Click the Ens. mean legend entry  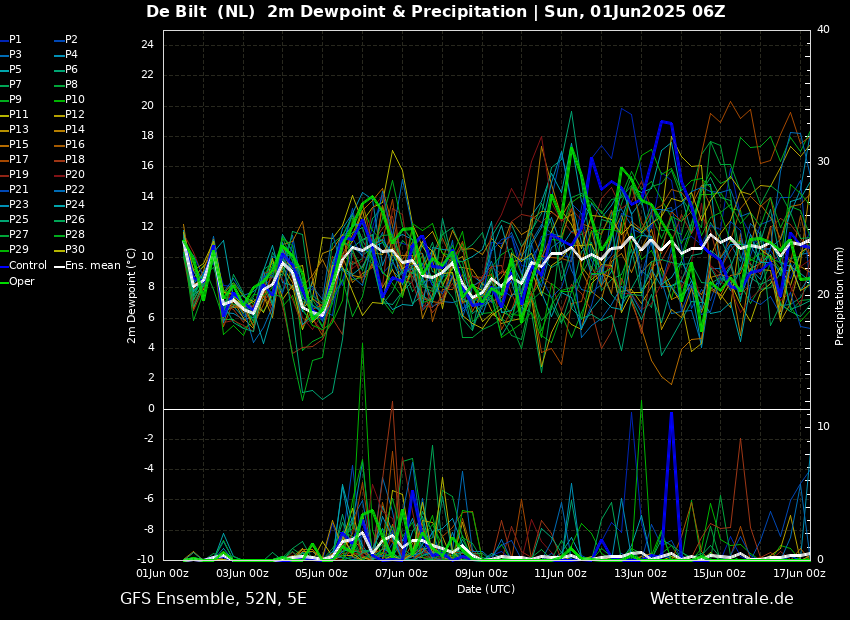pyautogui.click(x=87, y=266)
